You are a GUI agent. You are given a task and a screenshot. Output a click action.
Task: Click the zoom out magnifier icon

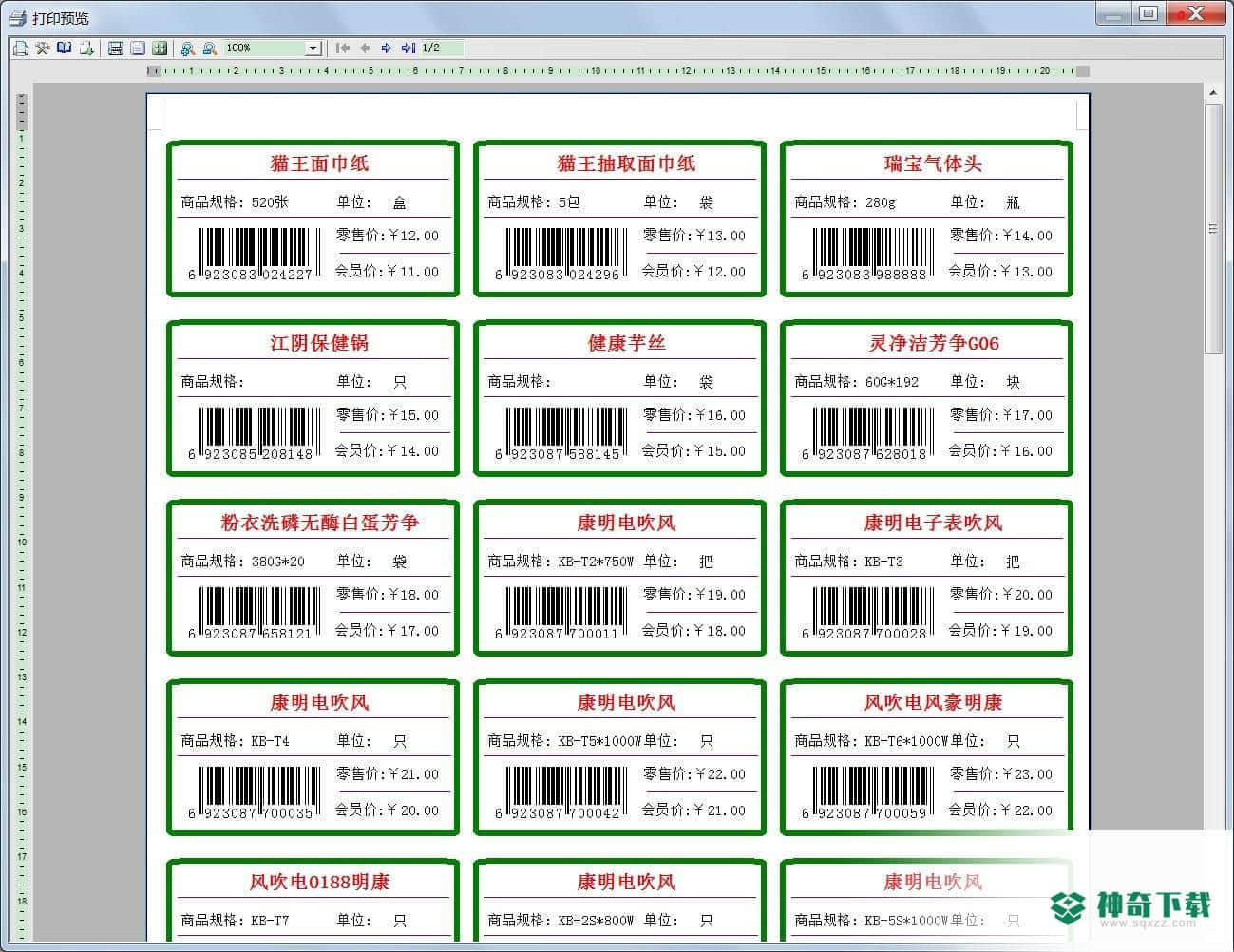[x=210, y=48]
